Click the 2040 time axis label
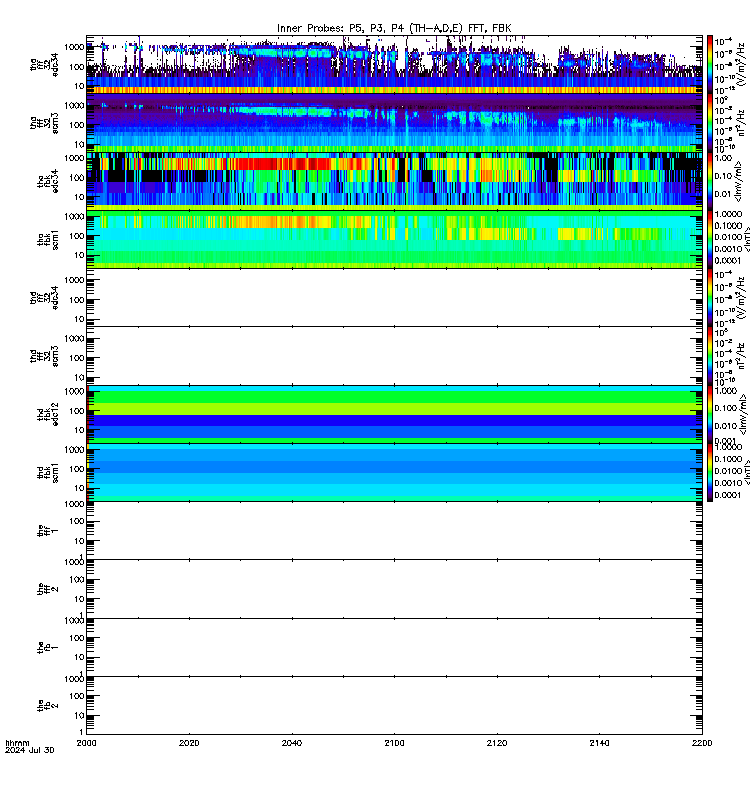This screenshot has height=800, width=750. coord(292,743)
